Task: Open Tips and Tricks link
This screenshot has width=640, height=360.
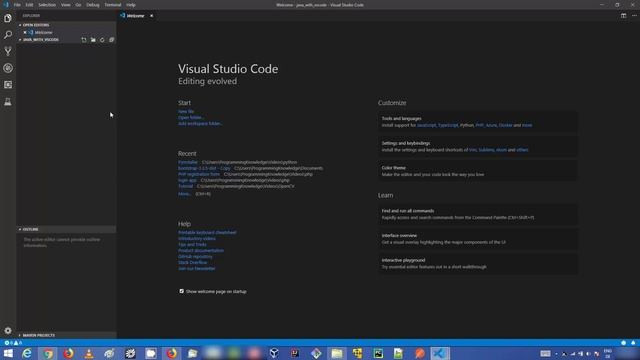Action: click(192, 244)
